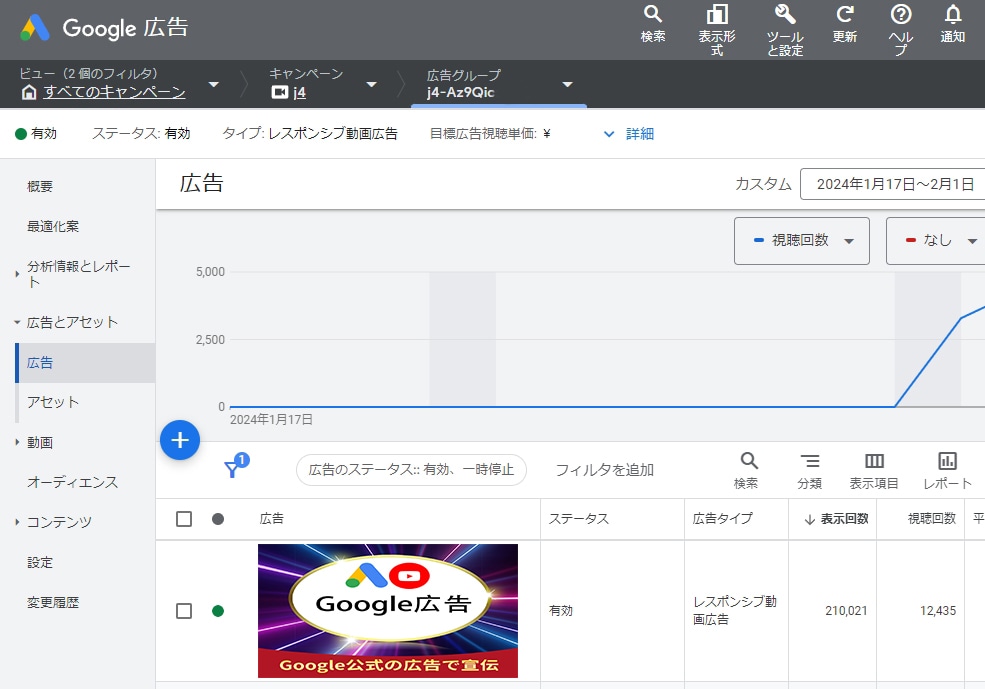The height and width of the screenshot is (689, 985).
Task: Open the ビュー すべてのキャンペーン dropdown arrow
Action: pos(214,84)
